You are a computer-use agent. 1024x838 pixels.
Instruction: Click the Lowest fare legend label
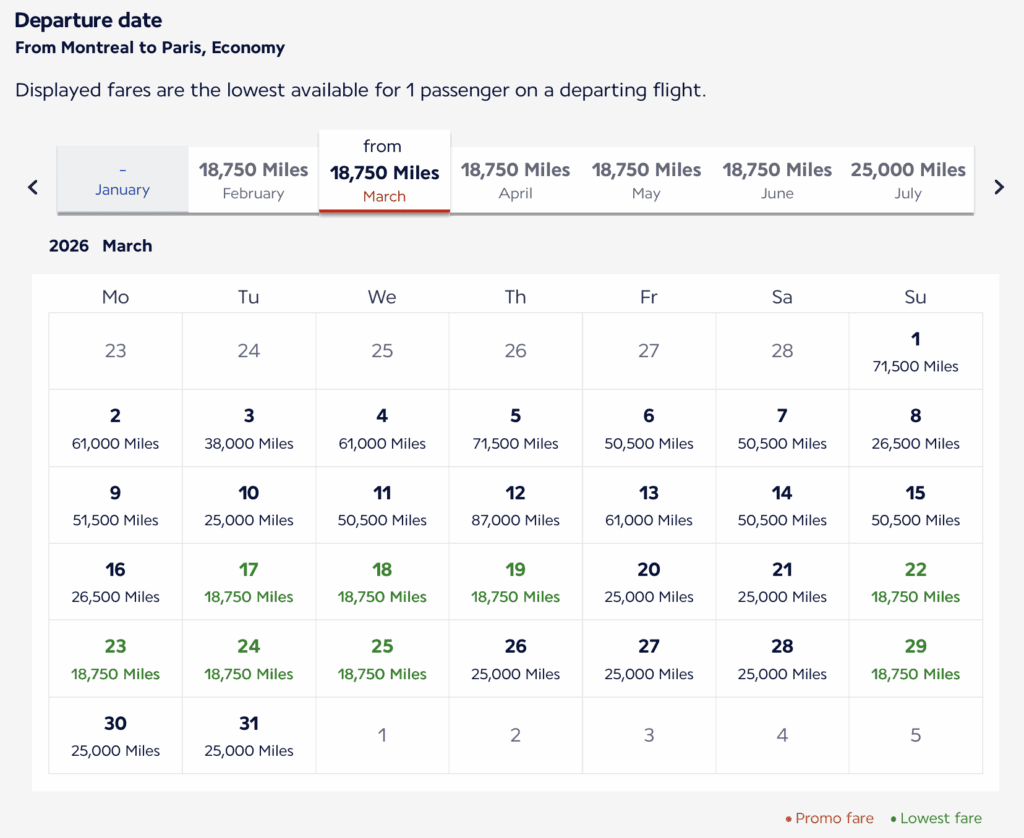[939, 818]
